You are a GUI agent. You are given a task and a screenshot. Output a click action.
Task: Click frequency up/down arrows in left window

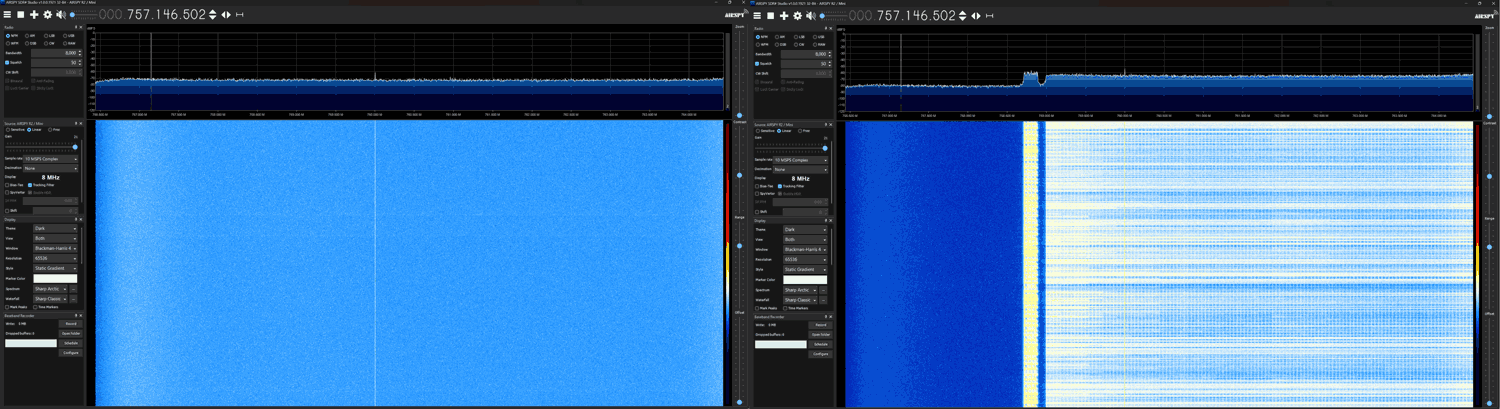[213, 15]
